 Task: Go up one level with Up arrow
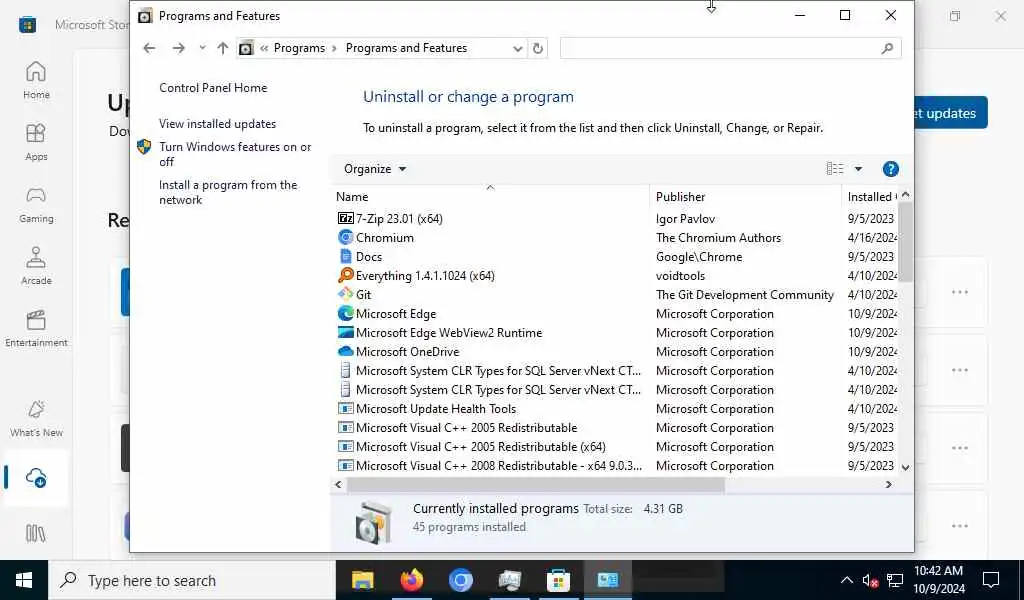223,48
